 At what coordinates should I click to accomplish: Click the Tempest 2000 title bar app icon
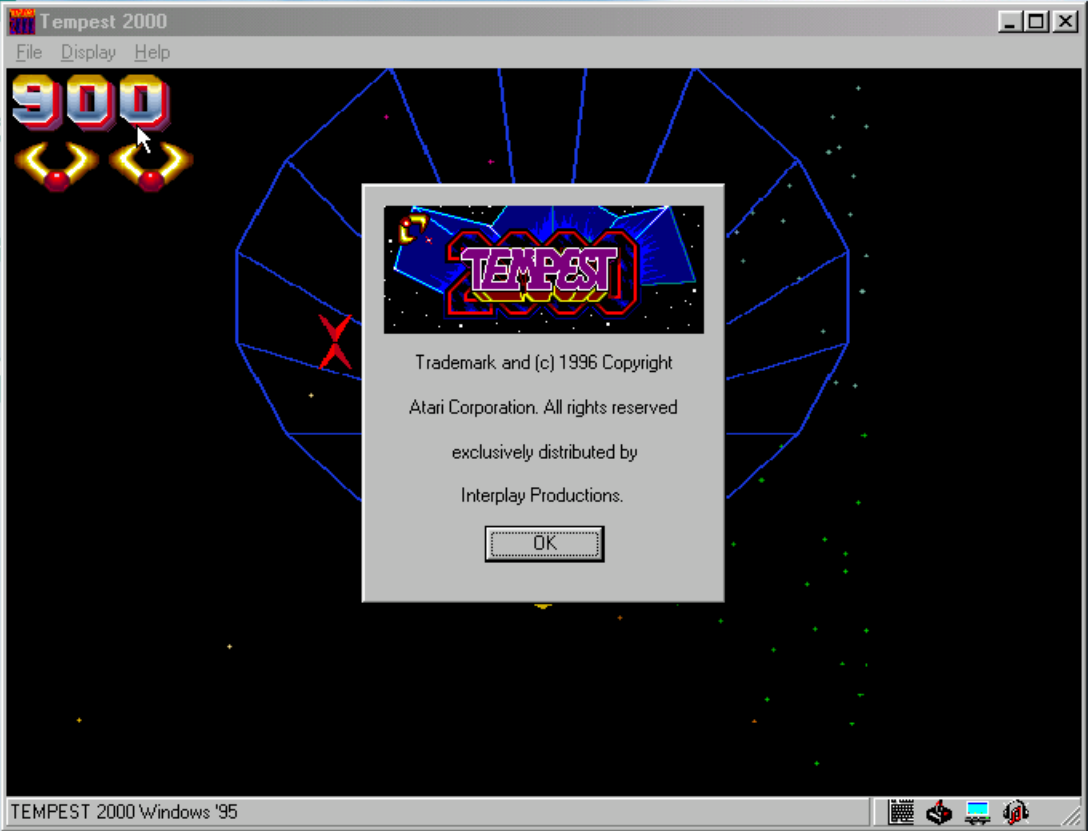[22, 22]
